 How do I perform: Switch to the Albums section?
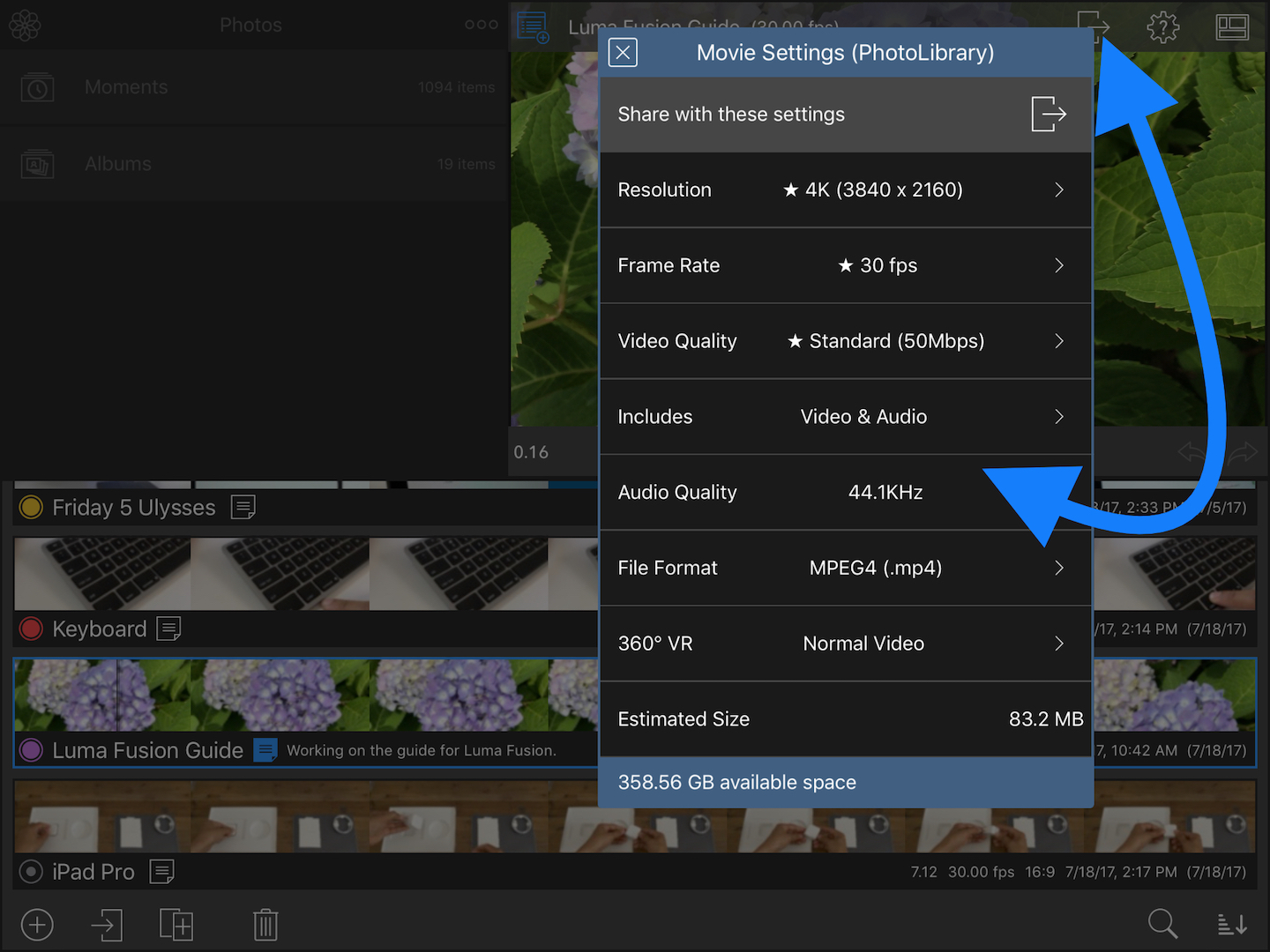(x=117, y=163)
